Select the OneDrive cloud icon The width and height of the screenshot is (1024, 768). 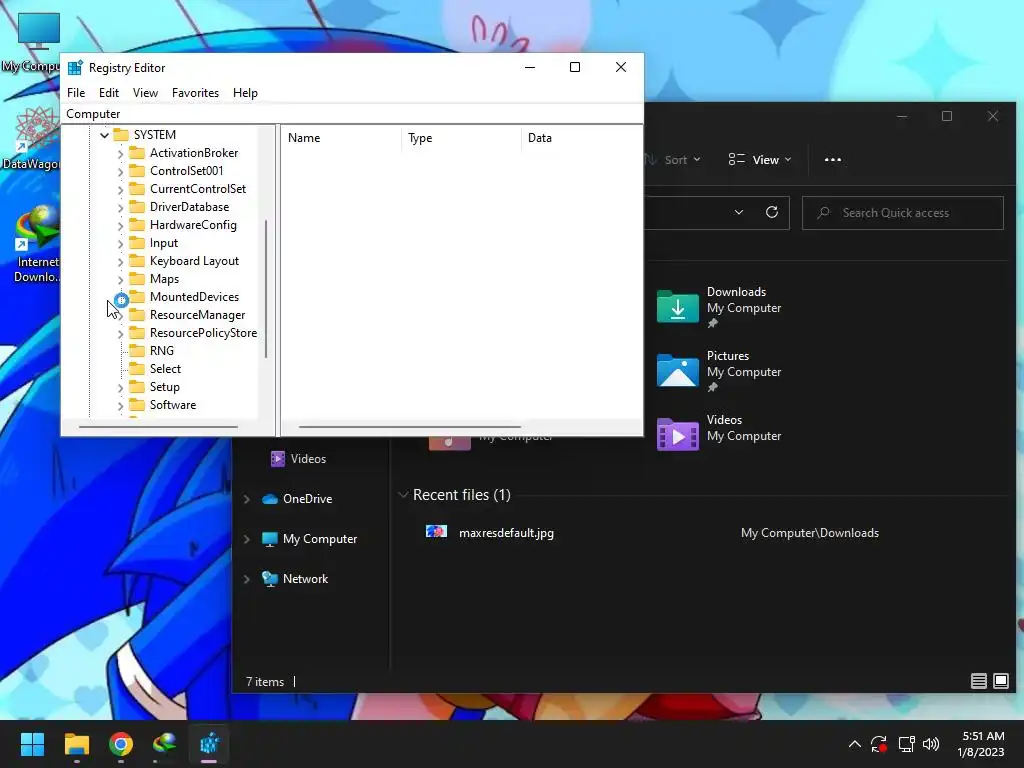(270, 499)
